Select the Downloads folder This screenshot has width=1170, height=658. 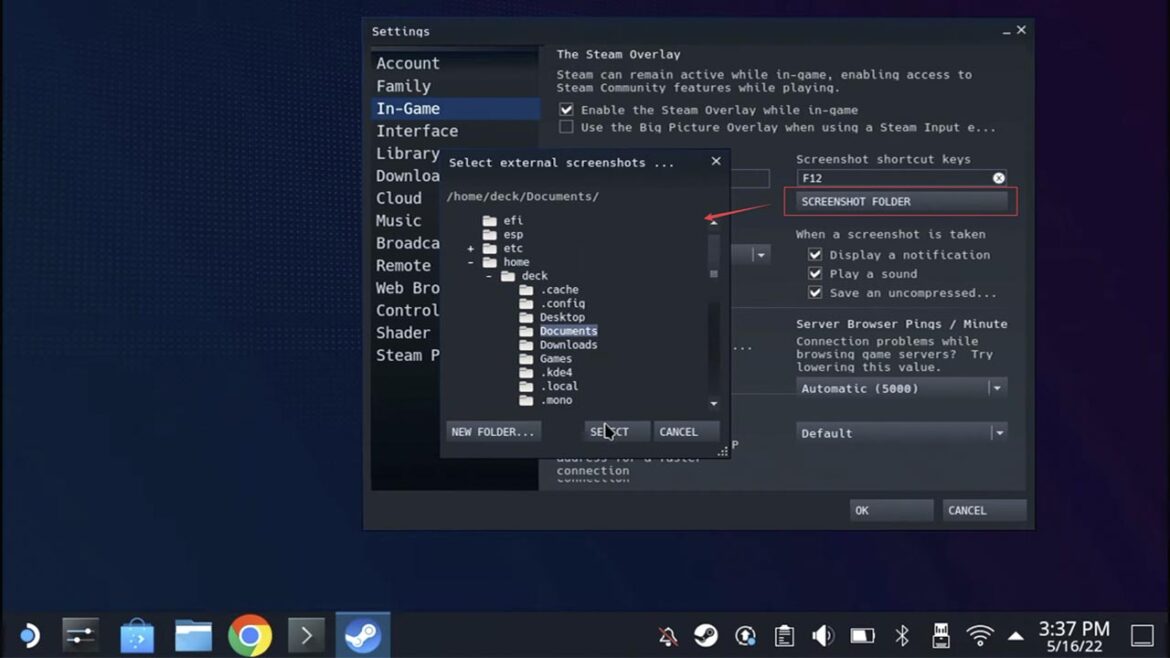(x=568, y=345)
